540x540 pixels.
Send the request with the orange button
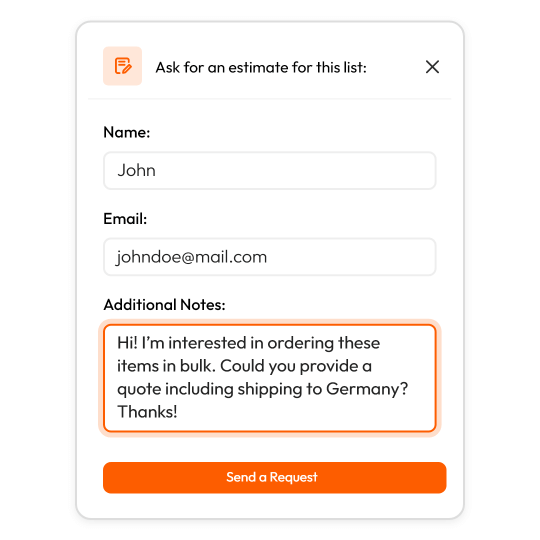274,478
